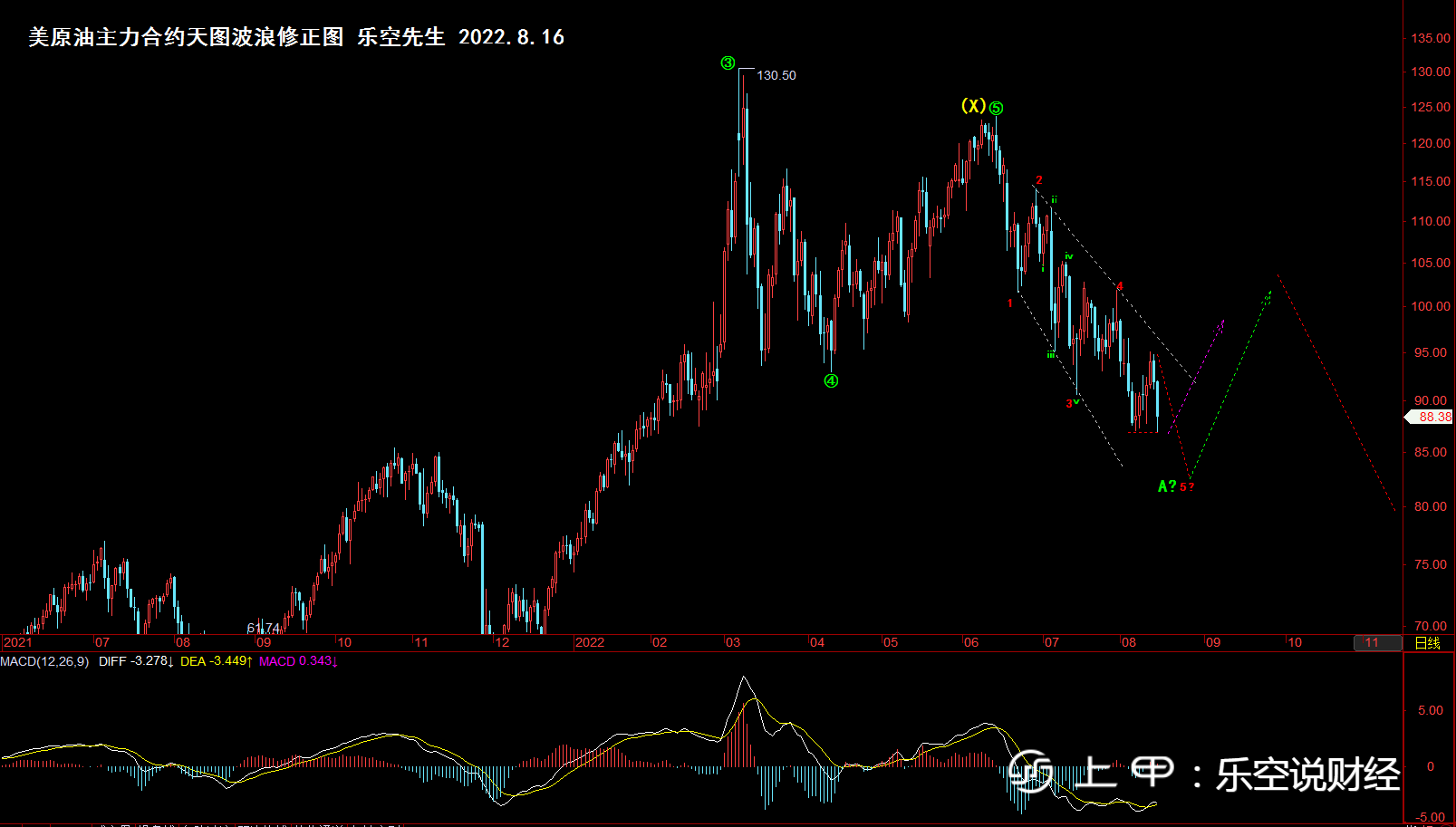Click the 05 month marker on time axis

(891, 642)
